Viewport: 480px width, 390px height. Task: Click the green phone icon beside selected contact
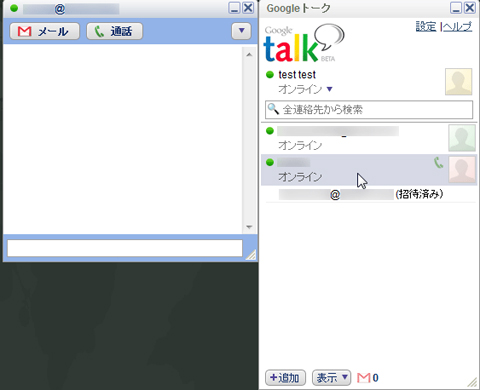click(438, 163)
